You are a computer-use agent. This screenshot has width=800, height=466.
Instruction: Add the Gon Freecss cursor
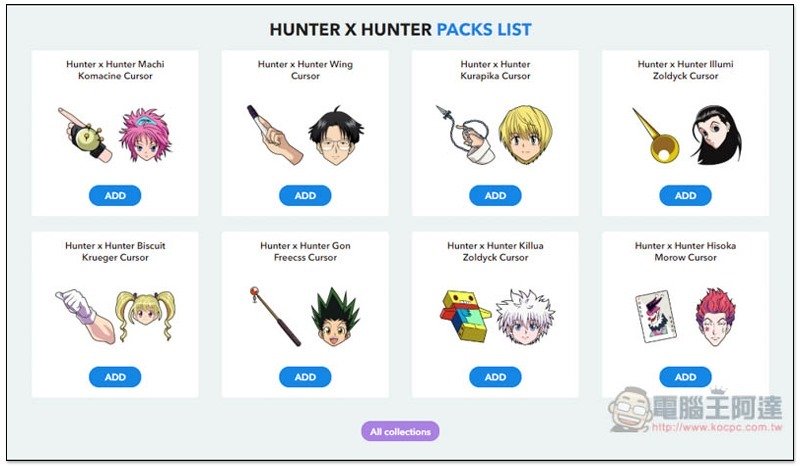click(305, 377)
